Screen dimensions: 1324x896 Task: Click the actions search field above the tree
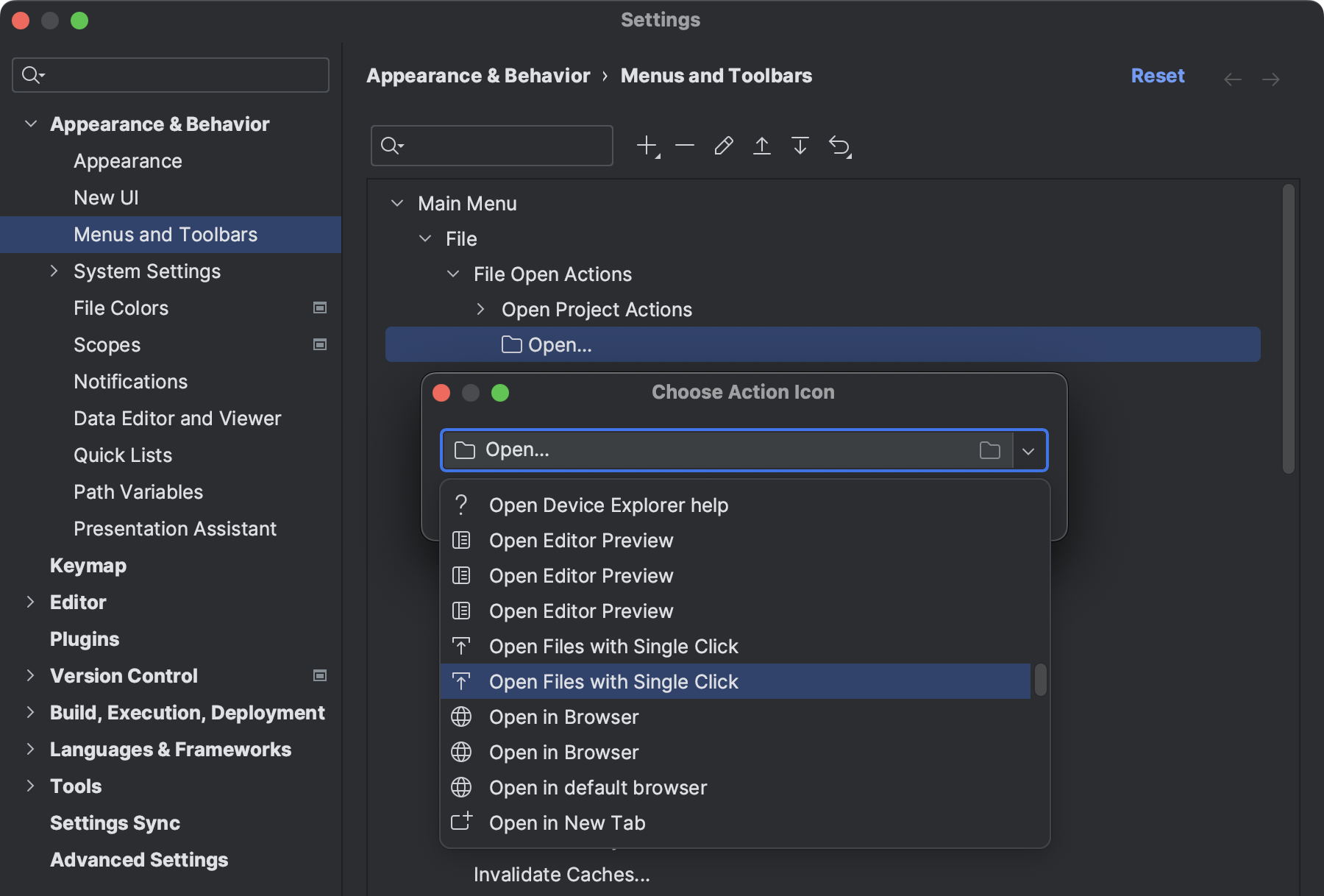491,145
